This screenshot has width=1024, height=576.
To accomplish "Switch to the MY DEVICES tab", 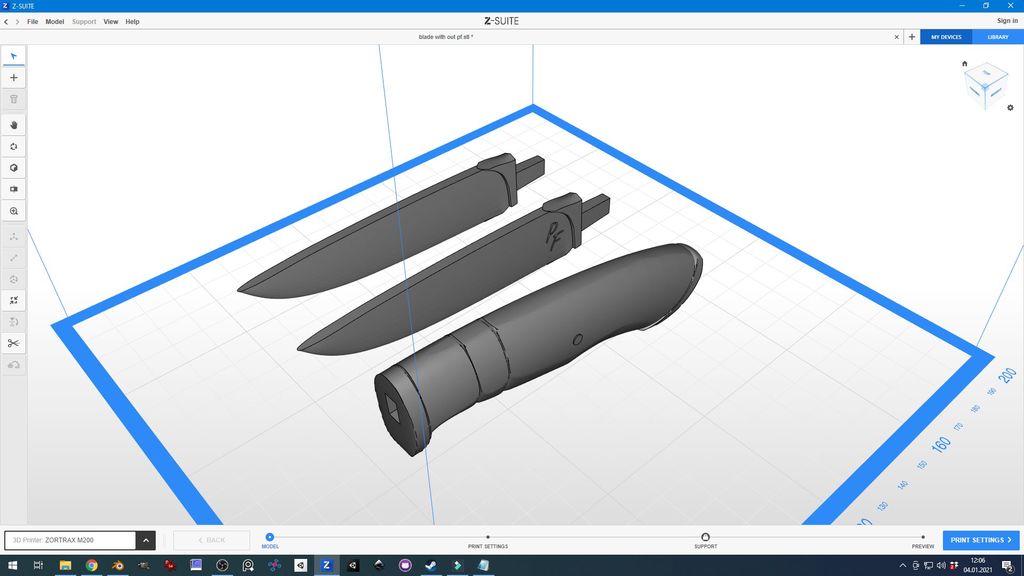I will click(x=946, y=37).
